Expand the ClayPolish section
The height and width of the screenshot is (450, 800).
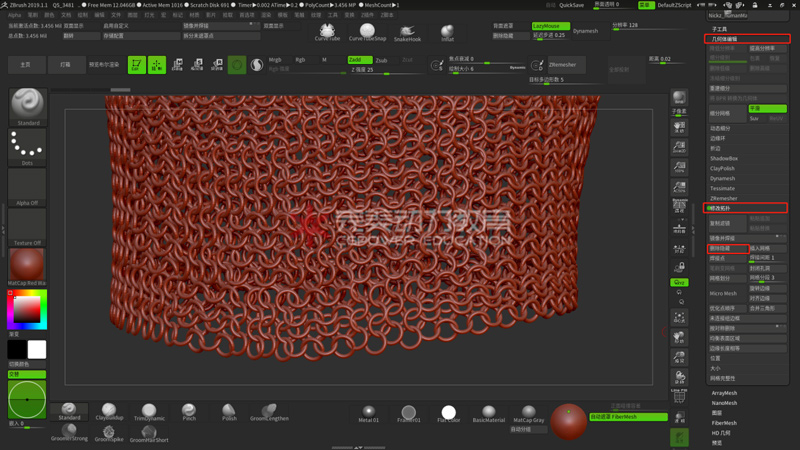(x=722, y=169)
